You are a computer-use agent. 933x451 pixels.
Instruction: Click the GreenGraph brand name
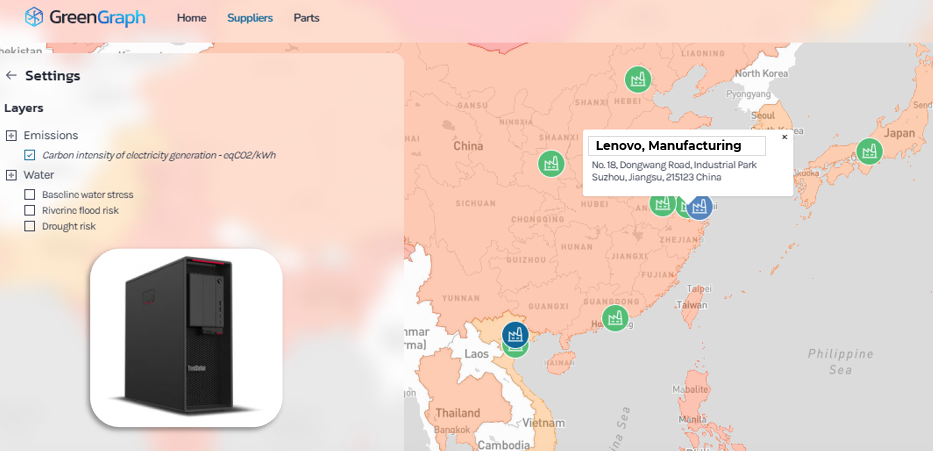[97, 17]
